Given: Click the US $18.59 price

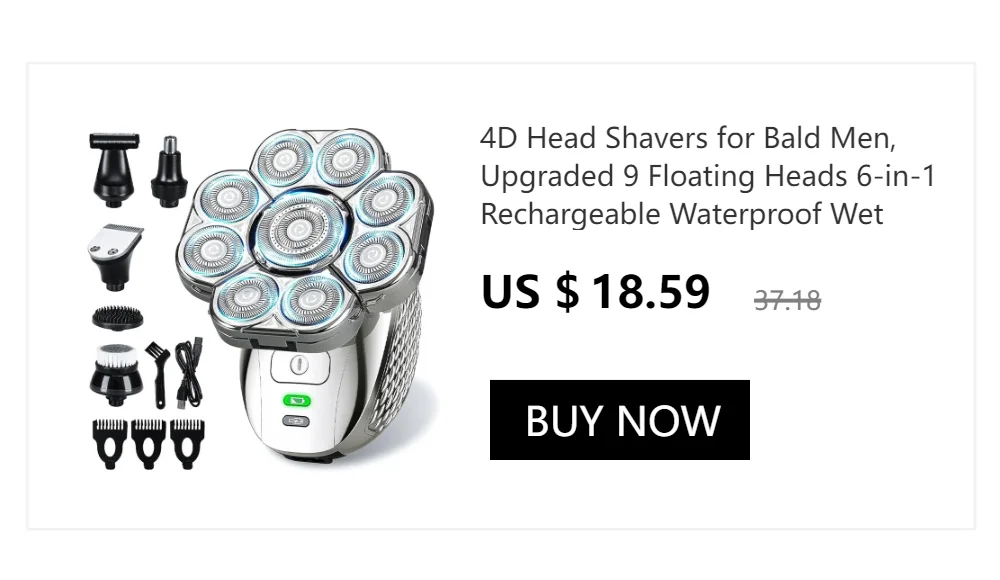Looking at the screenshot, I should click(595, 292).
